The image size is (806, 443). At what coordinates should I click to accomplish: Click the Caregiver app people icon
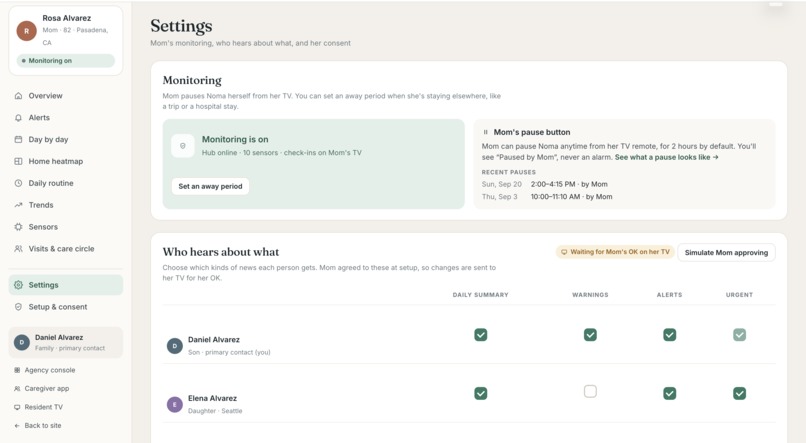click(x=17, y=389)
